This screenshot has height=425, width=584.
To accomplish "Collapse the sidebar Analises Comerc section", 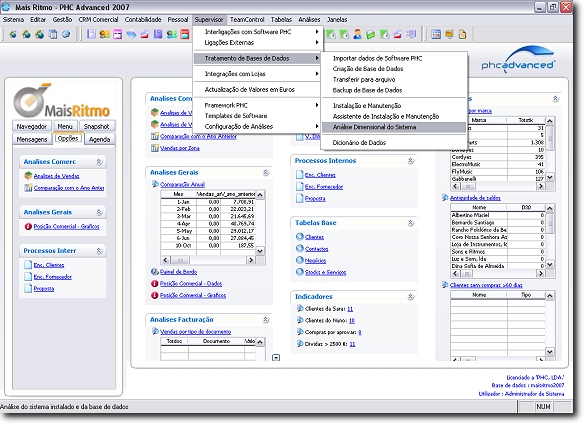I will pyautogui.click(x=99, y=162).
